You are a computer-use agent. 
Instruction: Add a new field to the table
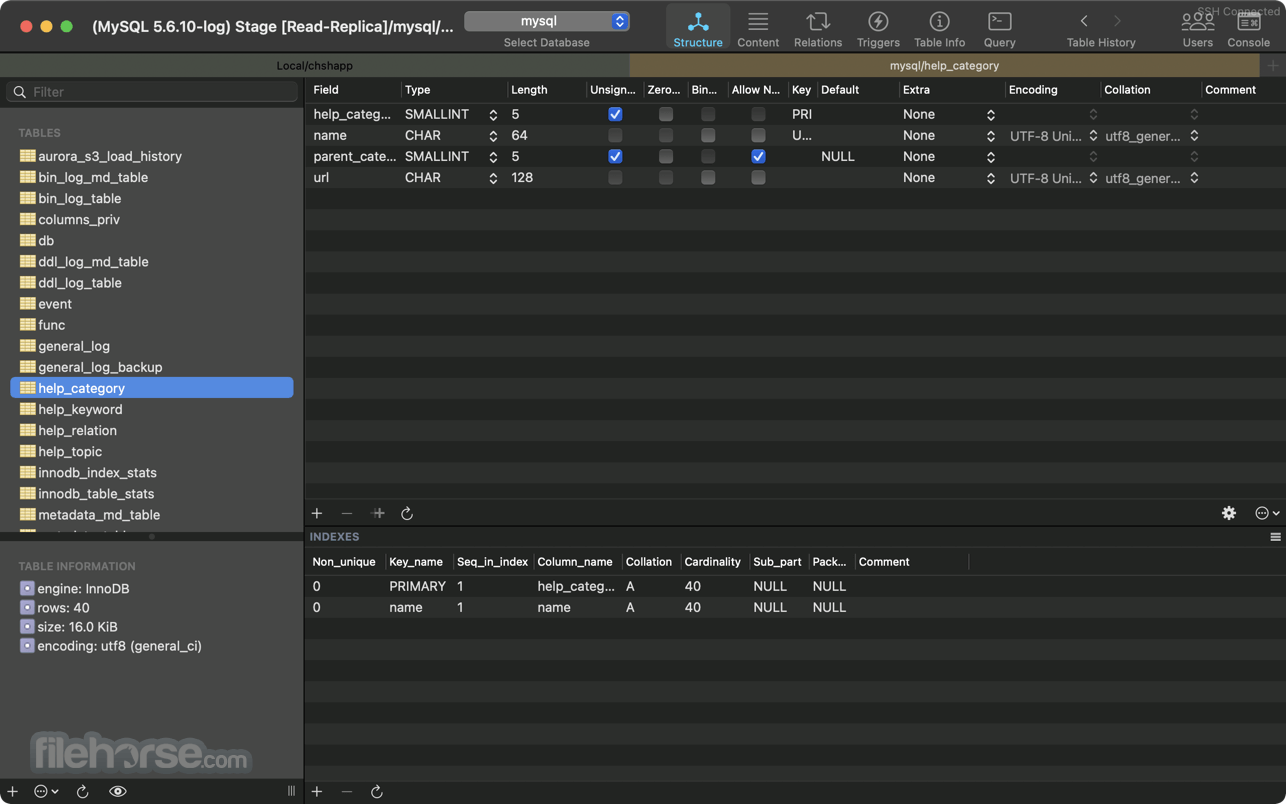[317, 513]
